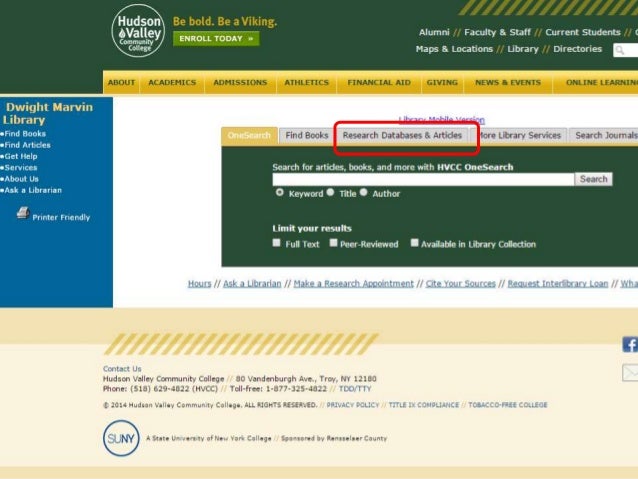Open the FINANCIAL AID menu
The height and width of the screenshot is (479, 638).
[379, 83]
